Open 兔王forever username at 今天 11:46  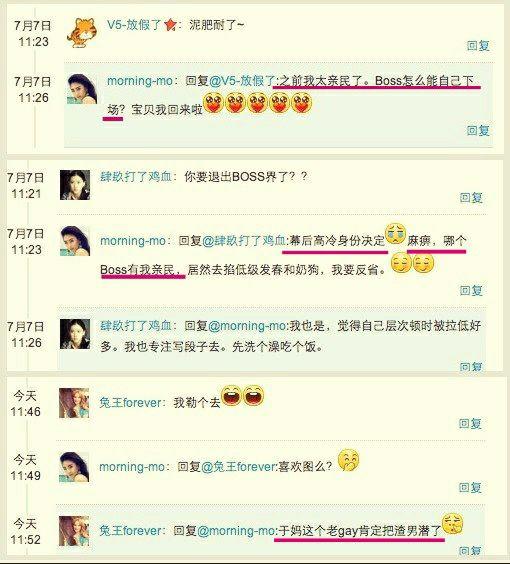point(130,402)
